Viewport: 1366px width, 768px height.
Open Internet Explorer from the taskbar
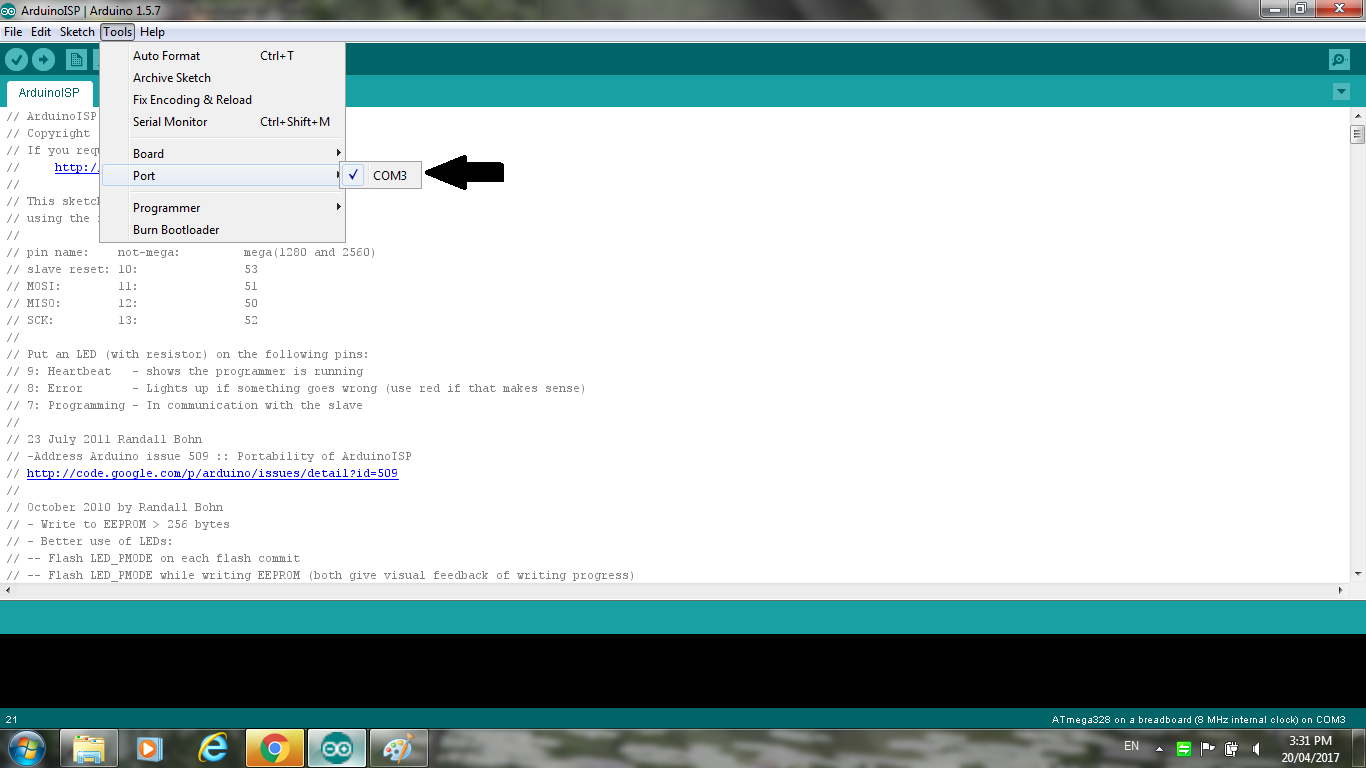[x=212, y=748]
